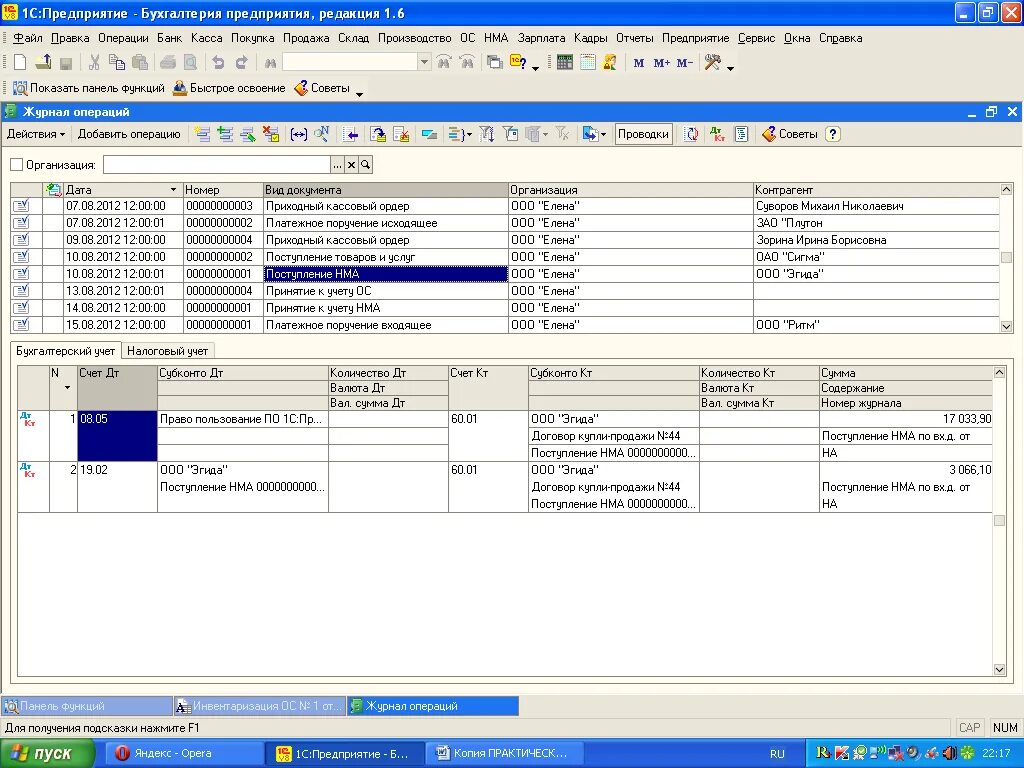Click the mark for deletion icon in journal toolbar
1024x768 pixels.
(x=271, y=135)
